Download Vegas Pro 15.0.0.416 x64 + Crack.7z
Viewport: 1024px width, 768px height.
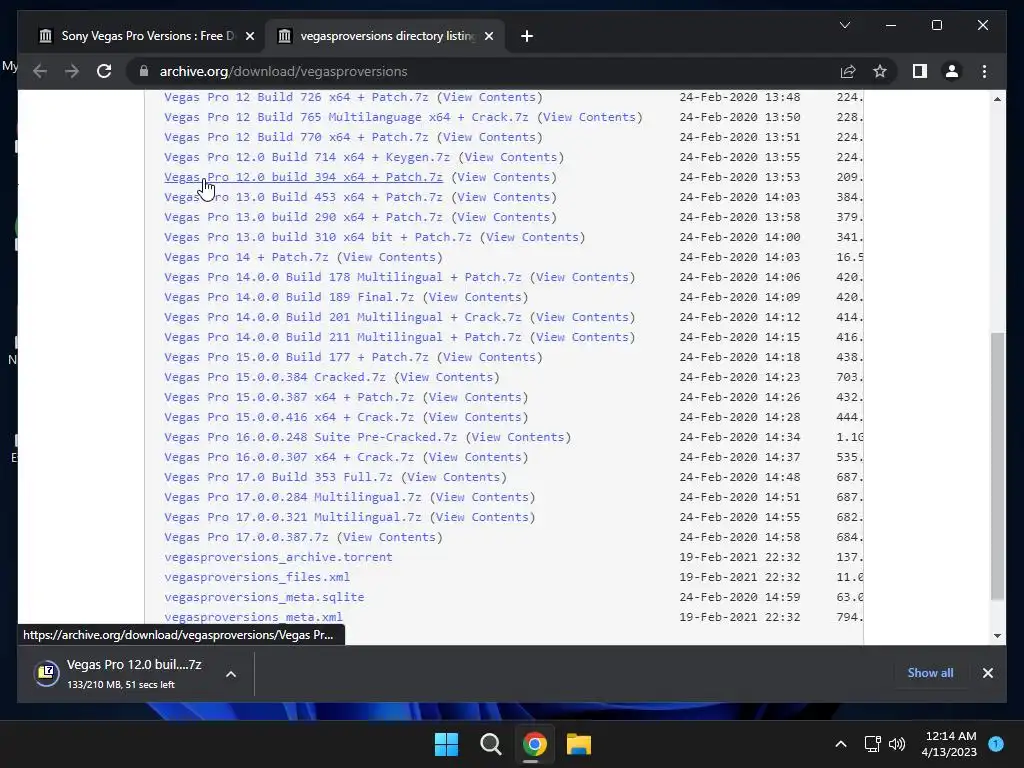point(289,417)
